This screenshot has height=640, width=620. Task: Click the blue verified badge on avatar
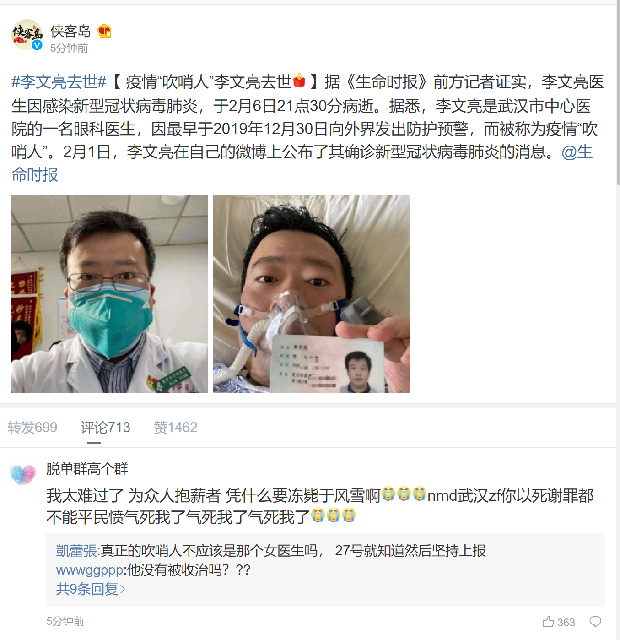tap(38, 45)
